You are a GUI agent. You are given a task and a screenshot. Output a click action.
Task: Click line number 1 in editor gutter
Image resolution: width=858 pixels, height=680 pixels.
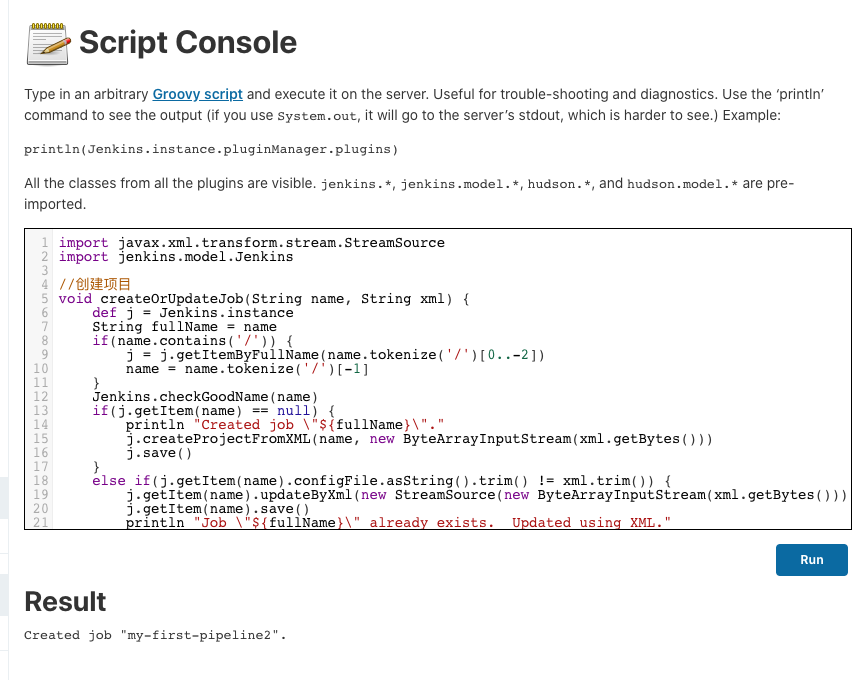pos(45,243)
